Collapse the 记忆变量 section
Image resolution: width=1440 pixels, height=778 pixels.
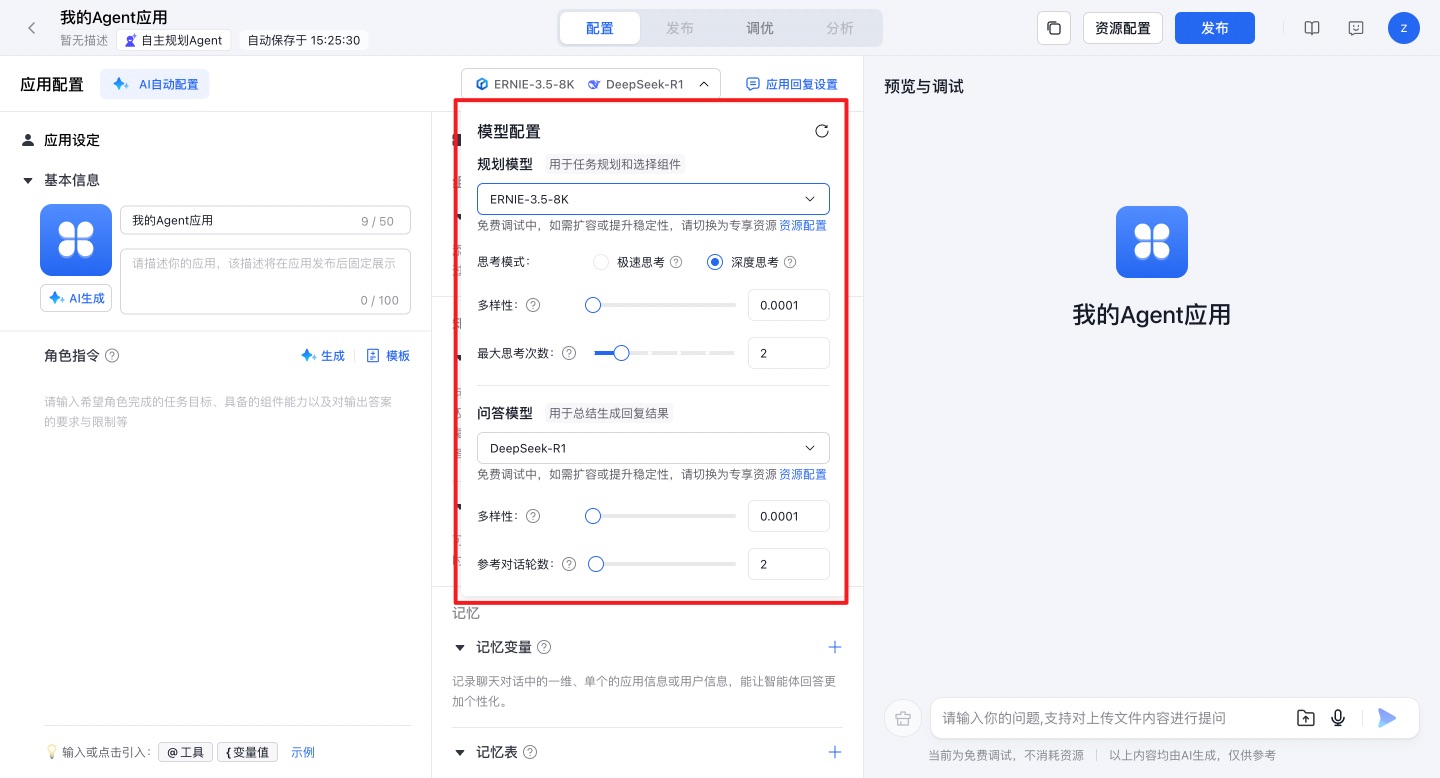click(460, 647)
